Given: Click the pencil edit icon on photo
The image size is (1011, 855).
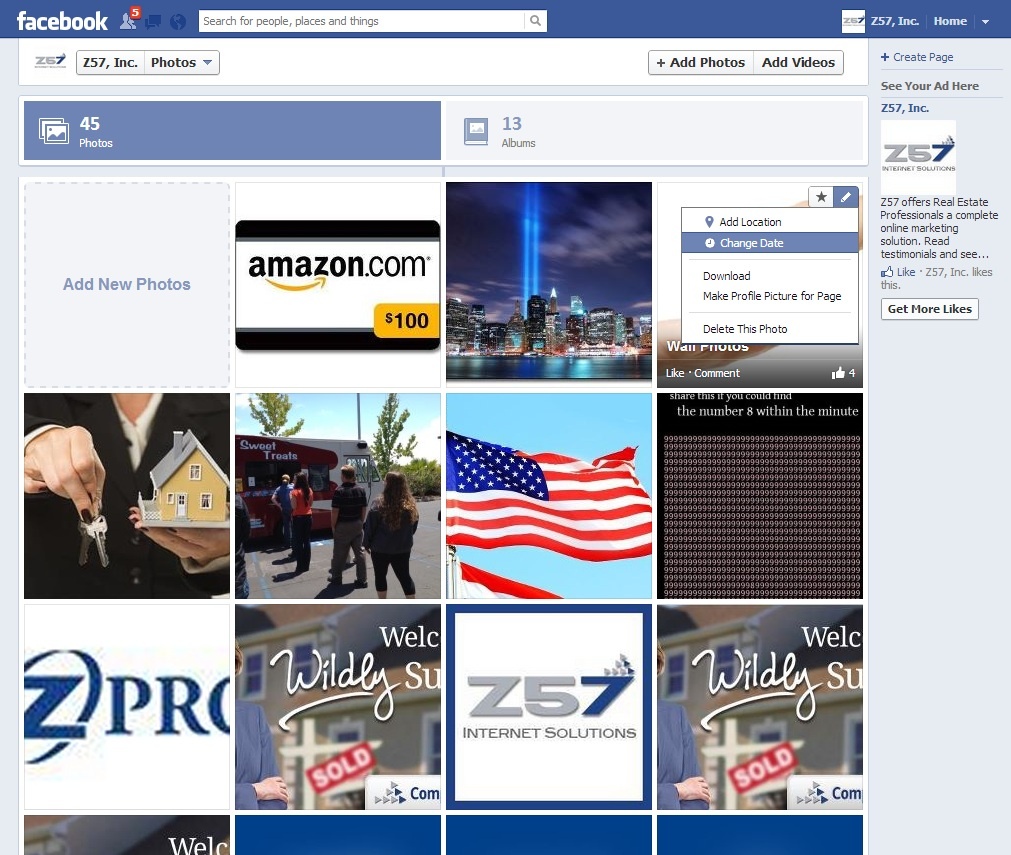Looking at the screenshot, I should (846, 197).
